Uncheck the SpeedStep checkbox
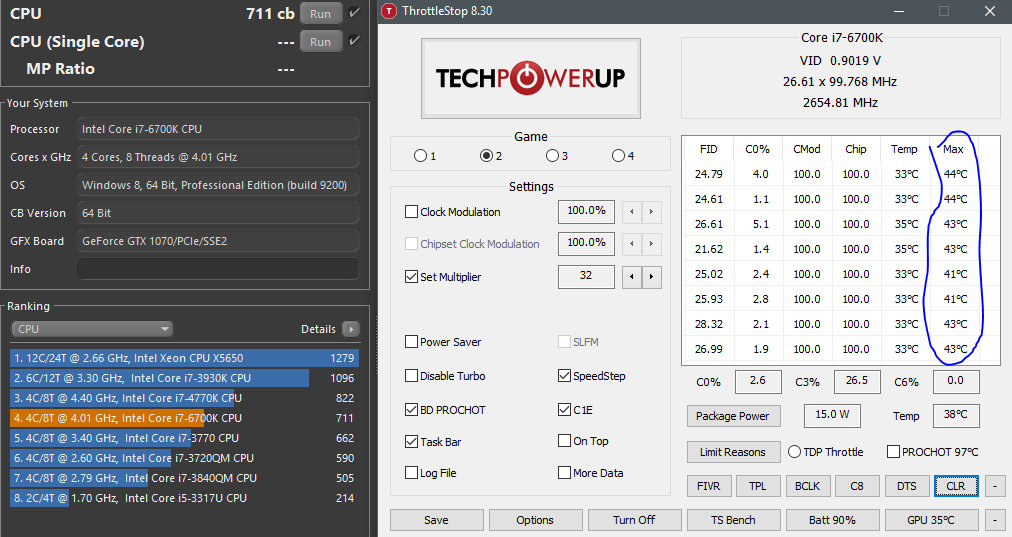1012x537 pixels. tap(565, 376)
